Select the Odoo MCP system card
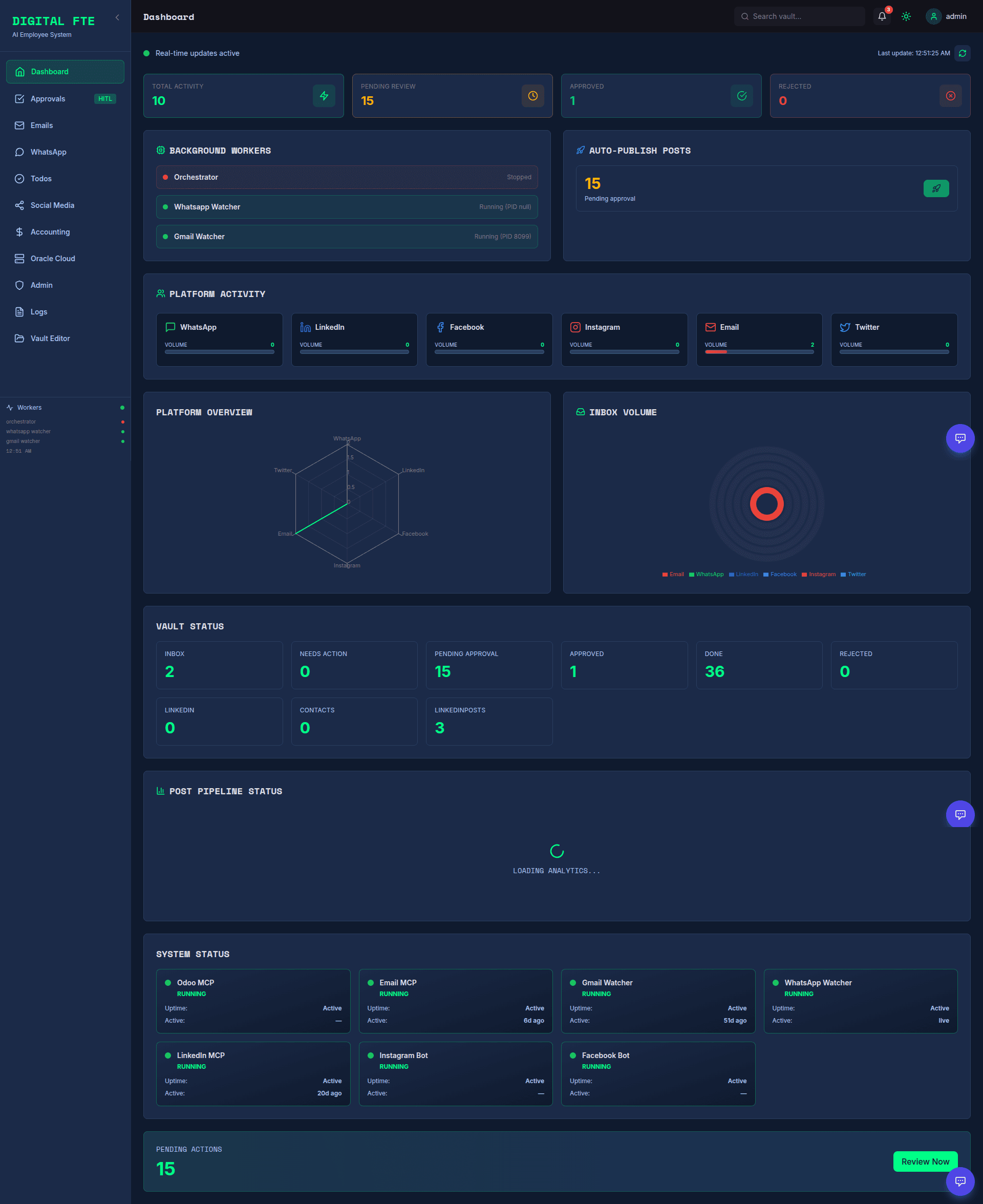This screenshot has width=983, height=1204. [x=253, y=1001]
